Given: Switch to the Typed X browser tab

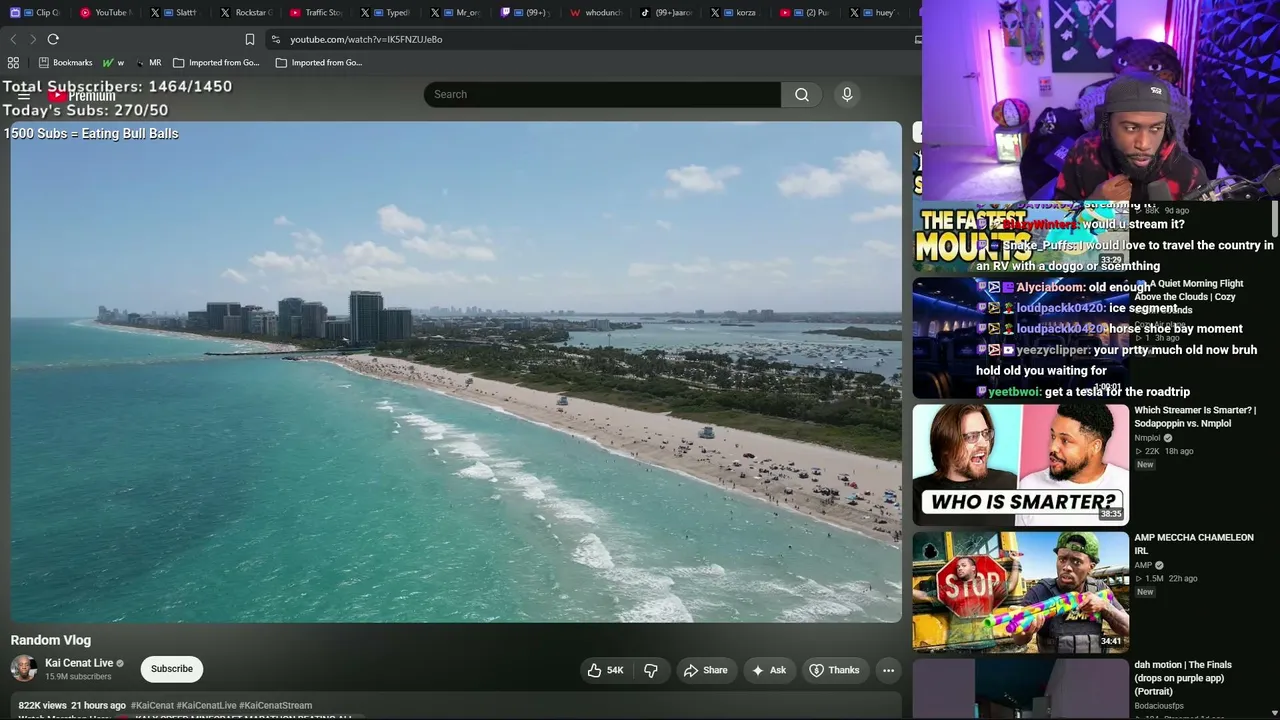Looking at the screenshot, I should [385, 13].
